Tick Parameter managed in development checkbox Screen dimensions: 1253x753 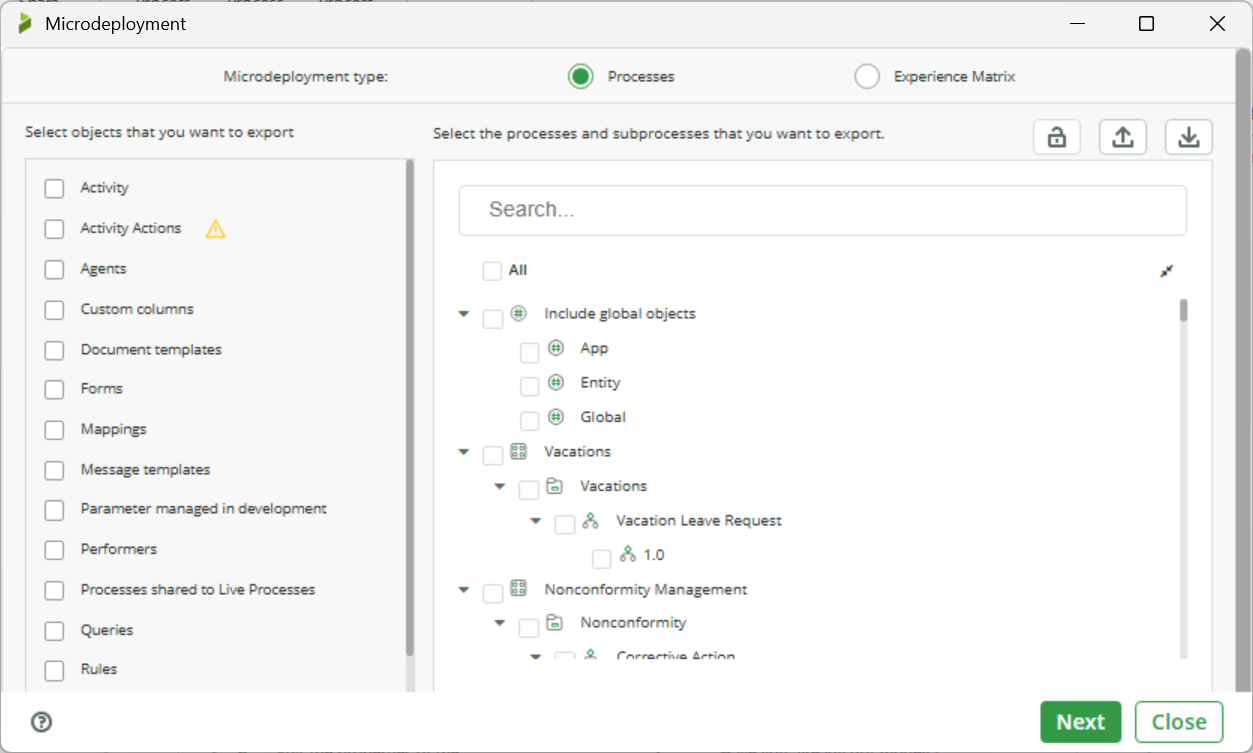[x=54, y=510]
